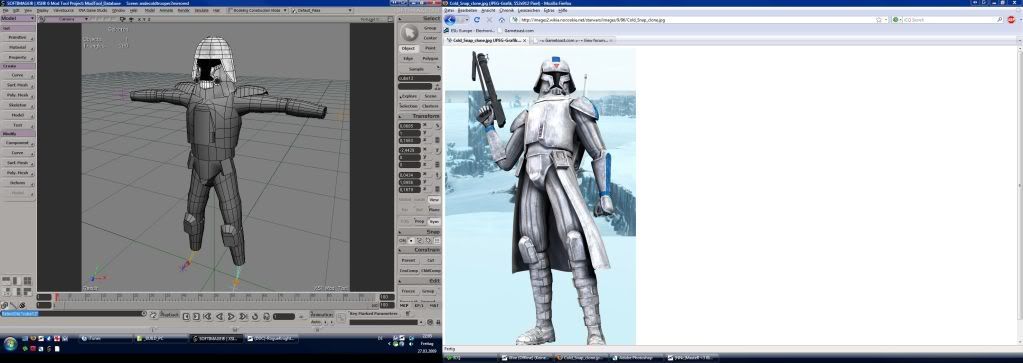
Task: Go to the Firefox home page icon
Action: pyautogui.click(x=502, y=20)
